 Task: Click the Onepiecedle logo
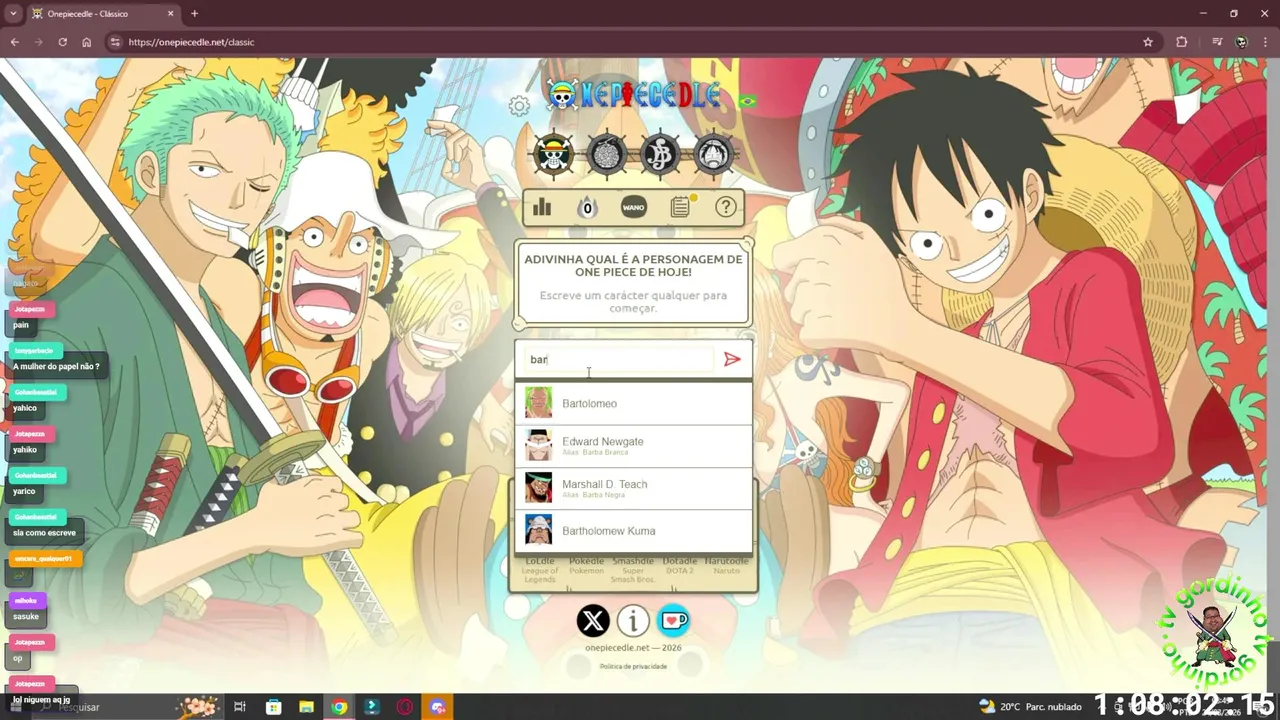click(x=634, y=96)
